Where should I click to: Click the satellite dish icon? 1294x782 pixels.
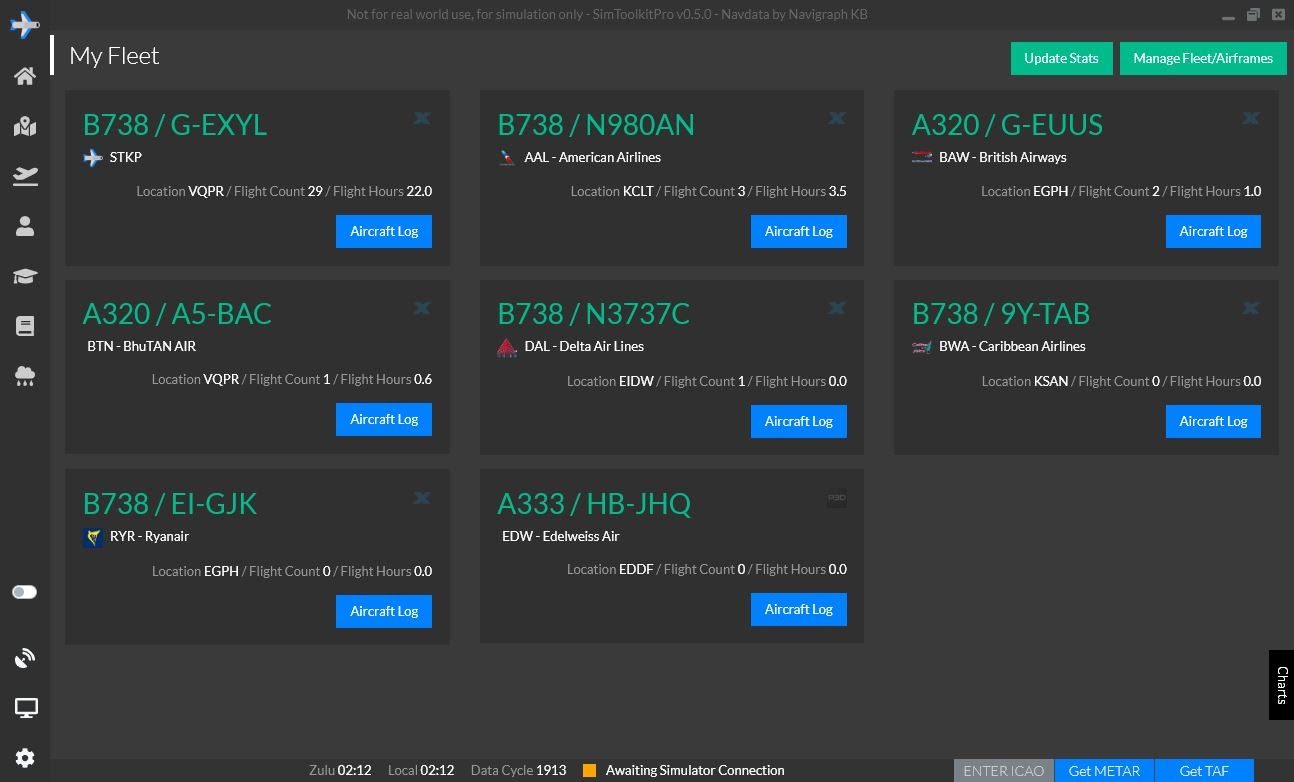pos(25,658)
